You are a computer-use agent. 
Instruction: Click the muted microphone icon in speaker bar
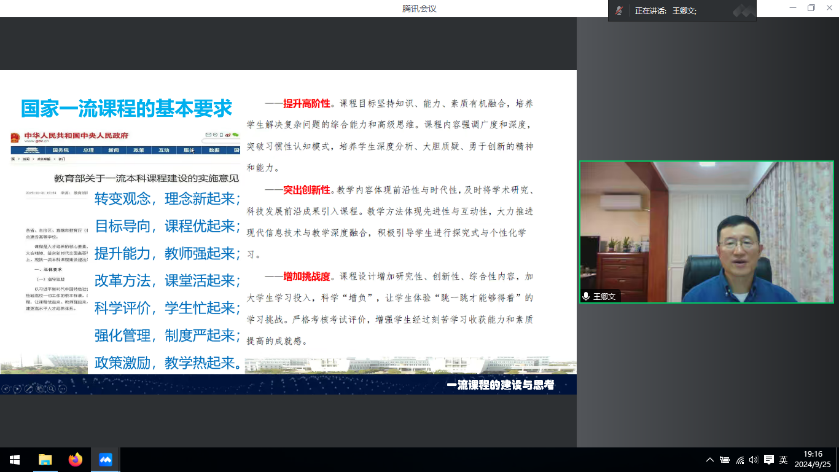pos(619,10)
